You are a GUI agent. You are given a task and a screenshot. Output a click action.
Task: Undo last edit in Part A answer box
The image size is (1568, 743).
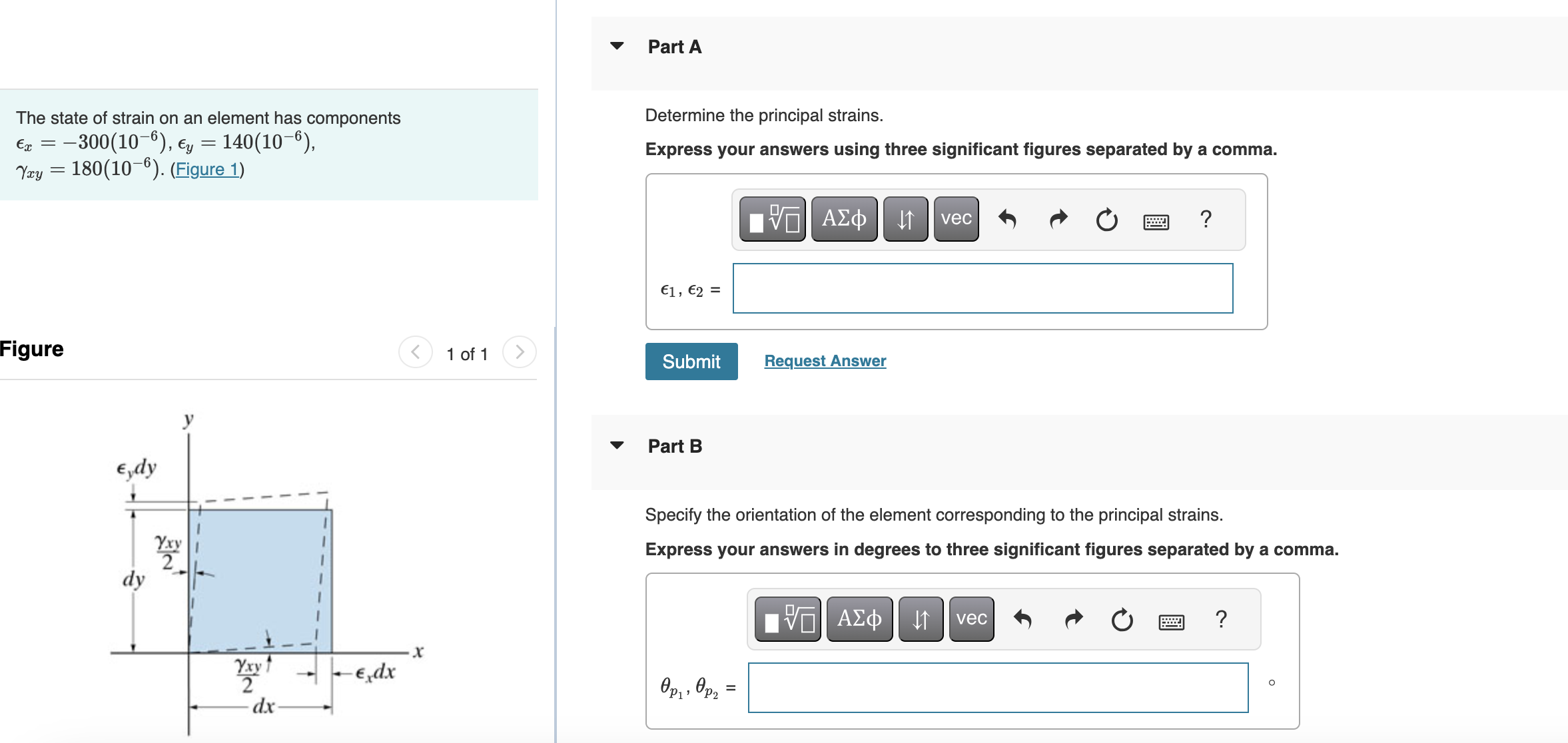pos(1007,218)
